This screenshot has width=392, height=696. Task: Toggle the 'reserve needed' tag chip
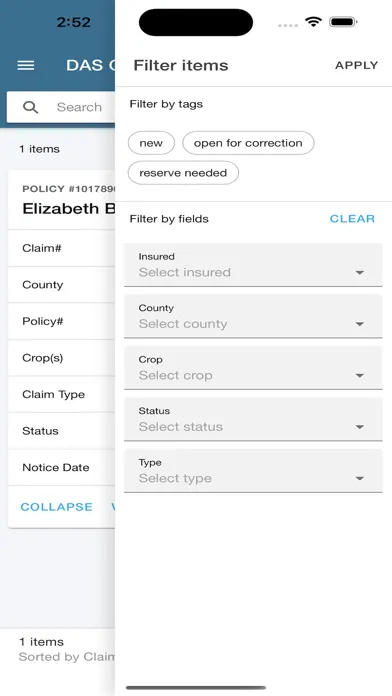[x=183, y=173]
